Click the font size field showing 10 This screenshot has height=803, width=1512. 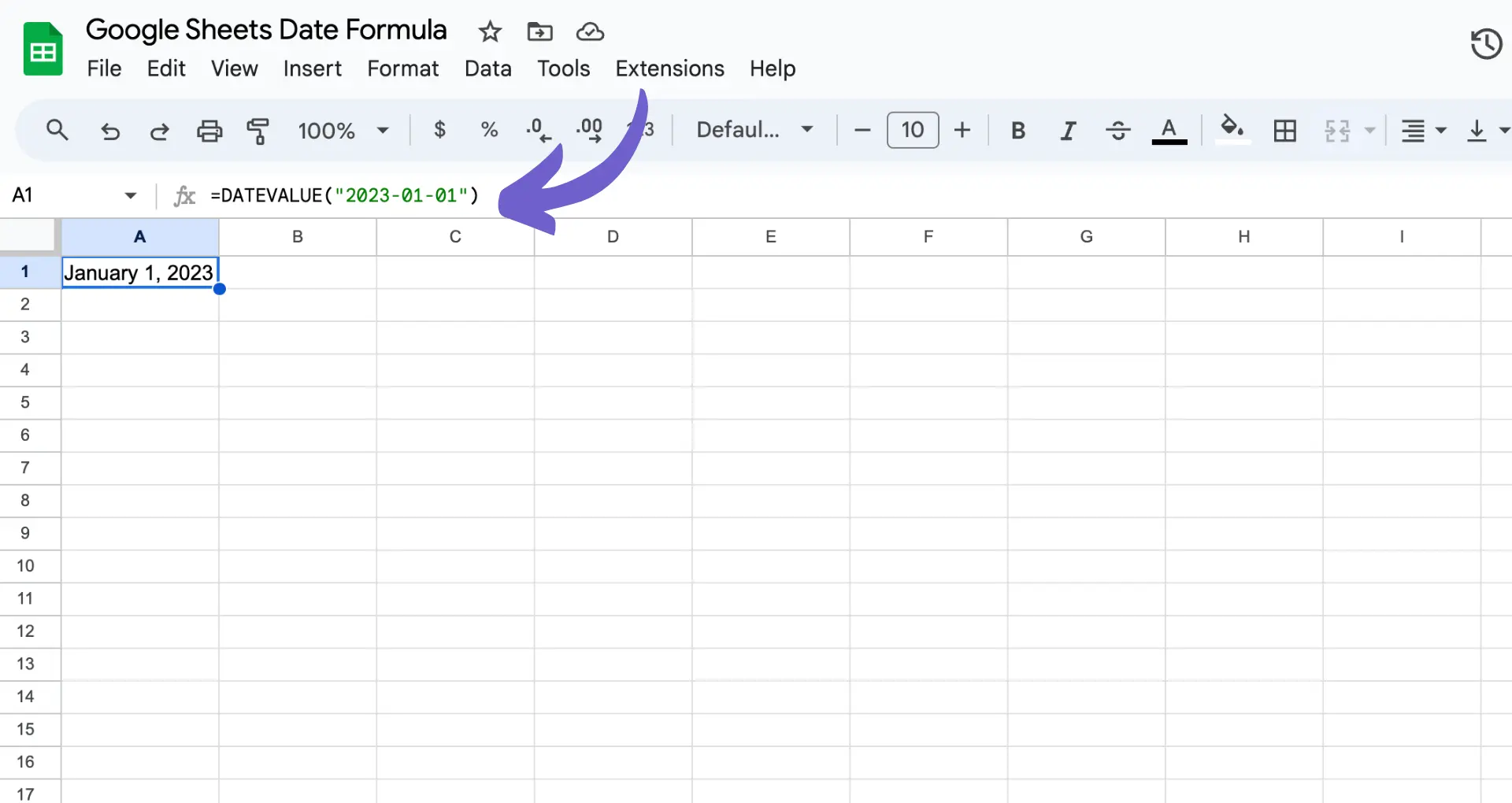coord(913,130)
